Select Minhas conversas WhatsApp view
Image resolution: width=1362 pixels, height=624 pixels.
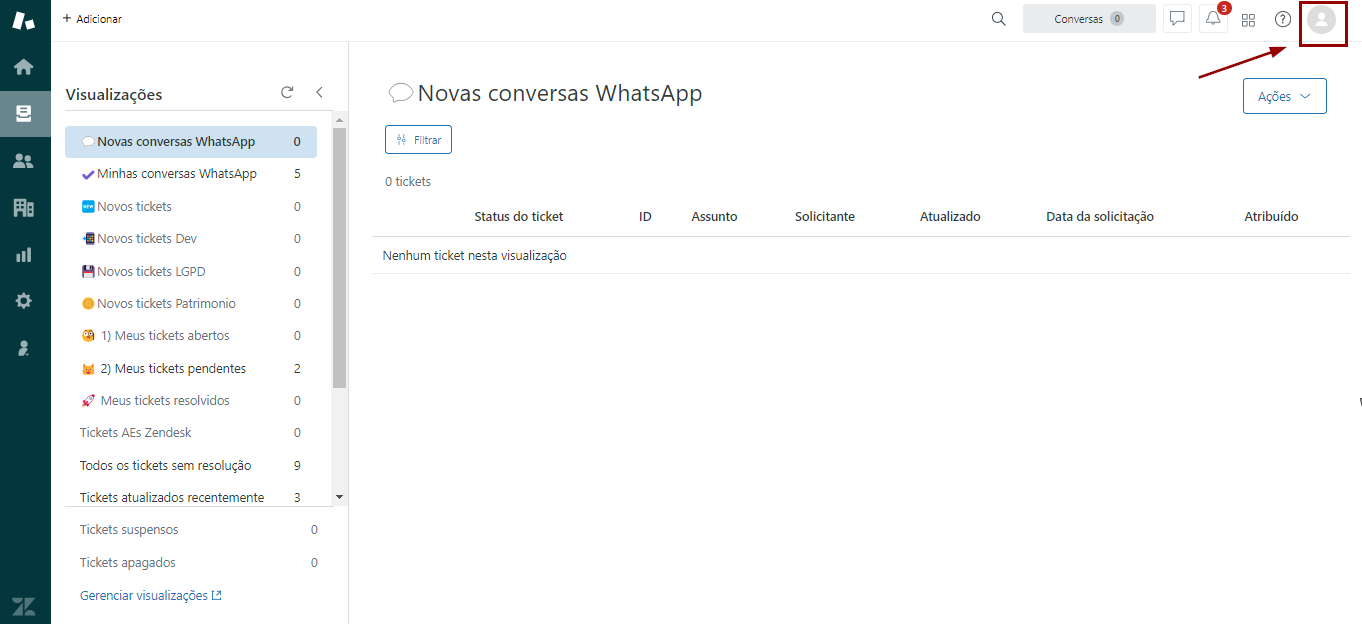tap(176, 174)
